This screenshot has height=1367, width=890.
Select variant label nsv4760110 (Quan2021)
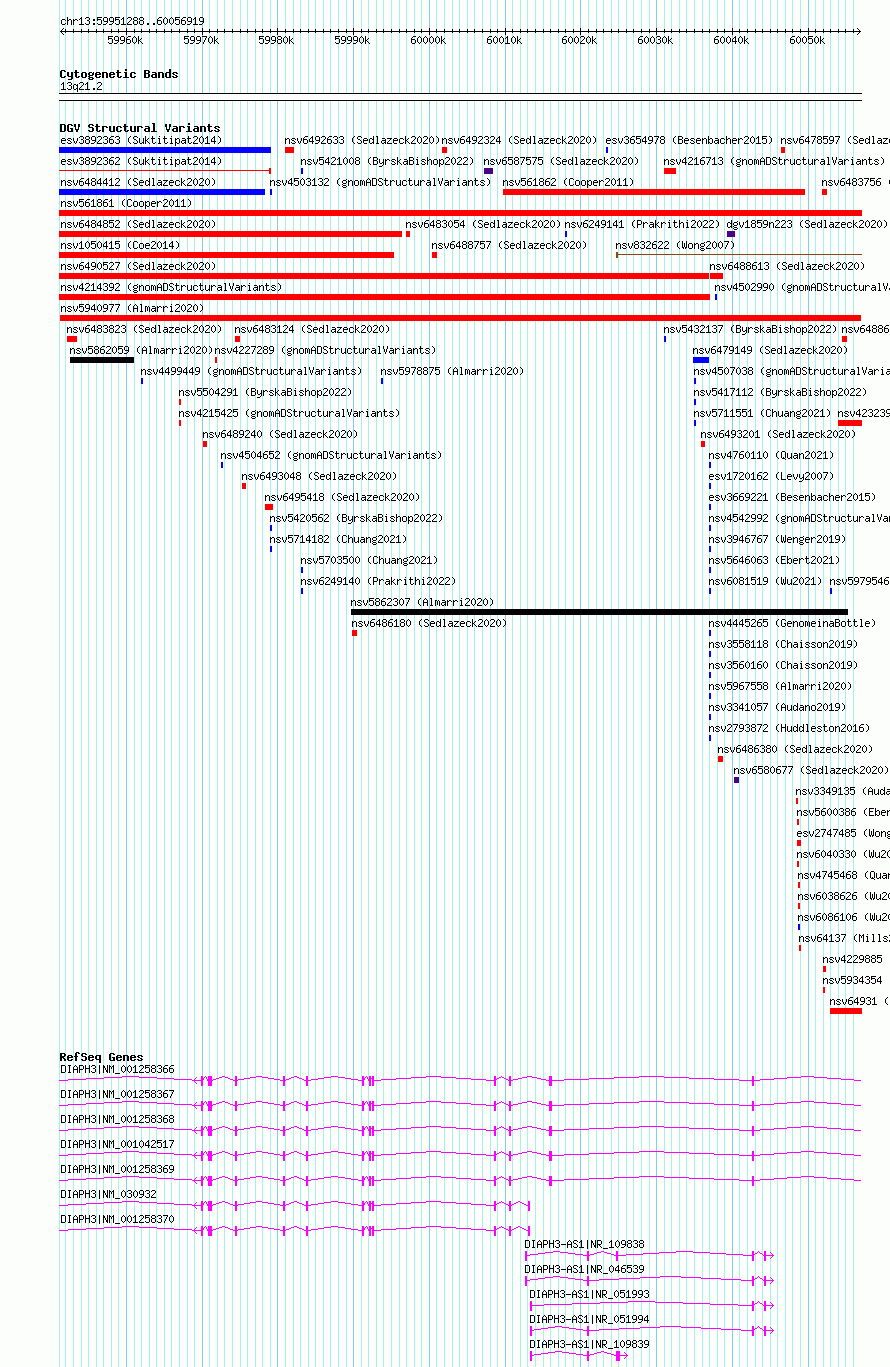(x=771, y=455)
